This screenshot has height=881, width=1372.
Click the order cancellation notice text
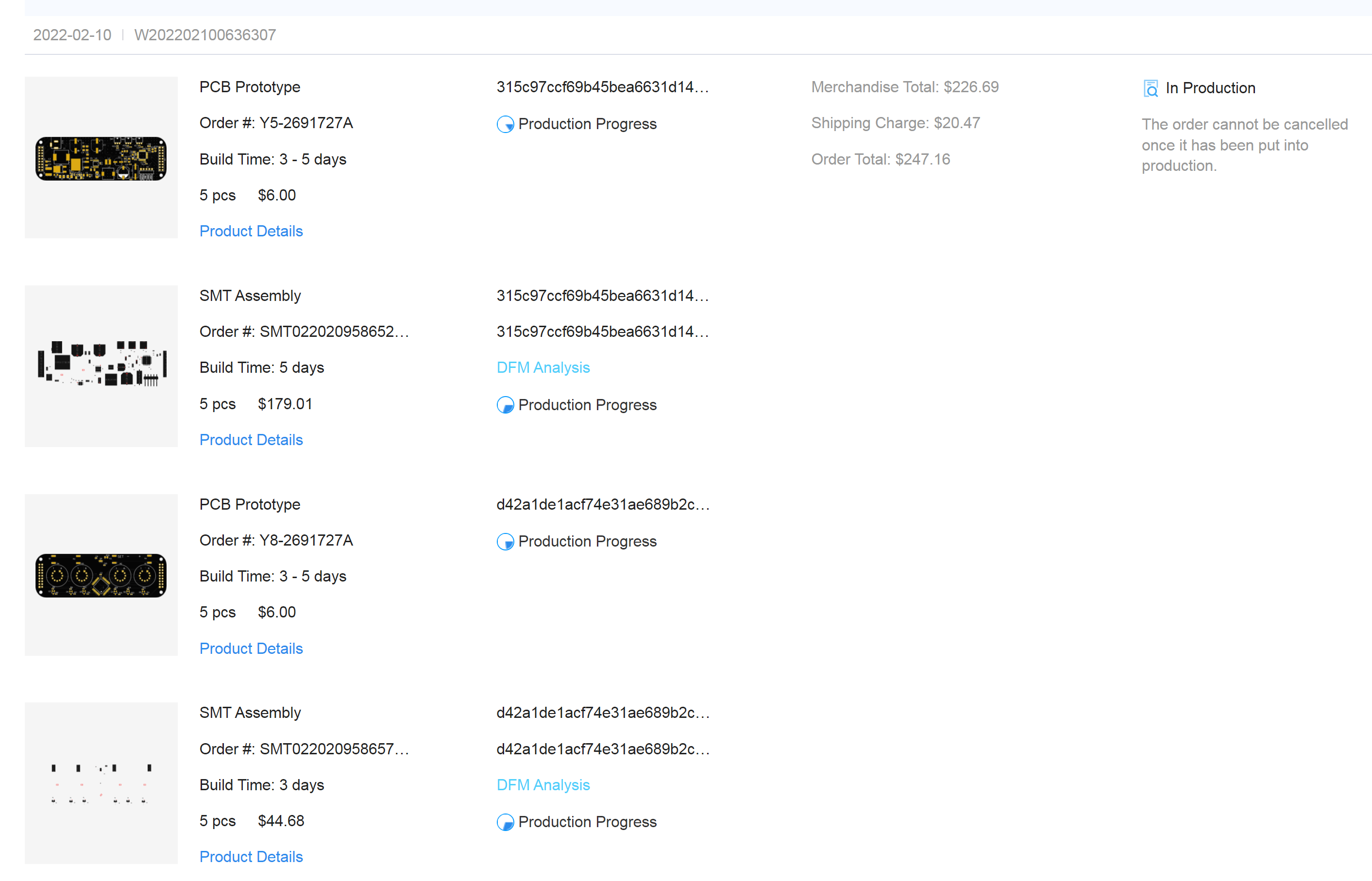coord(1244,145)
